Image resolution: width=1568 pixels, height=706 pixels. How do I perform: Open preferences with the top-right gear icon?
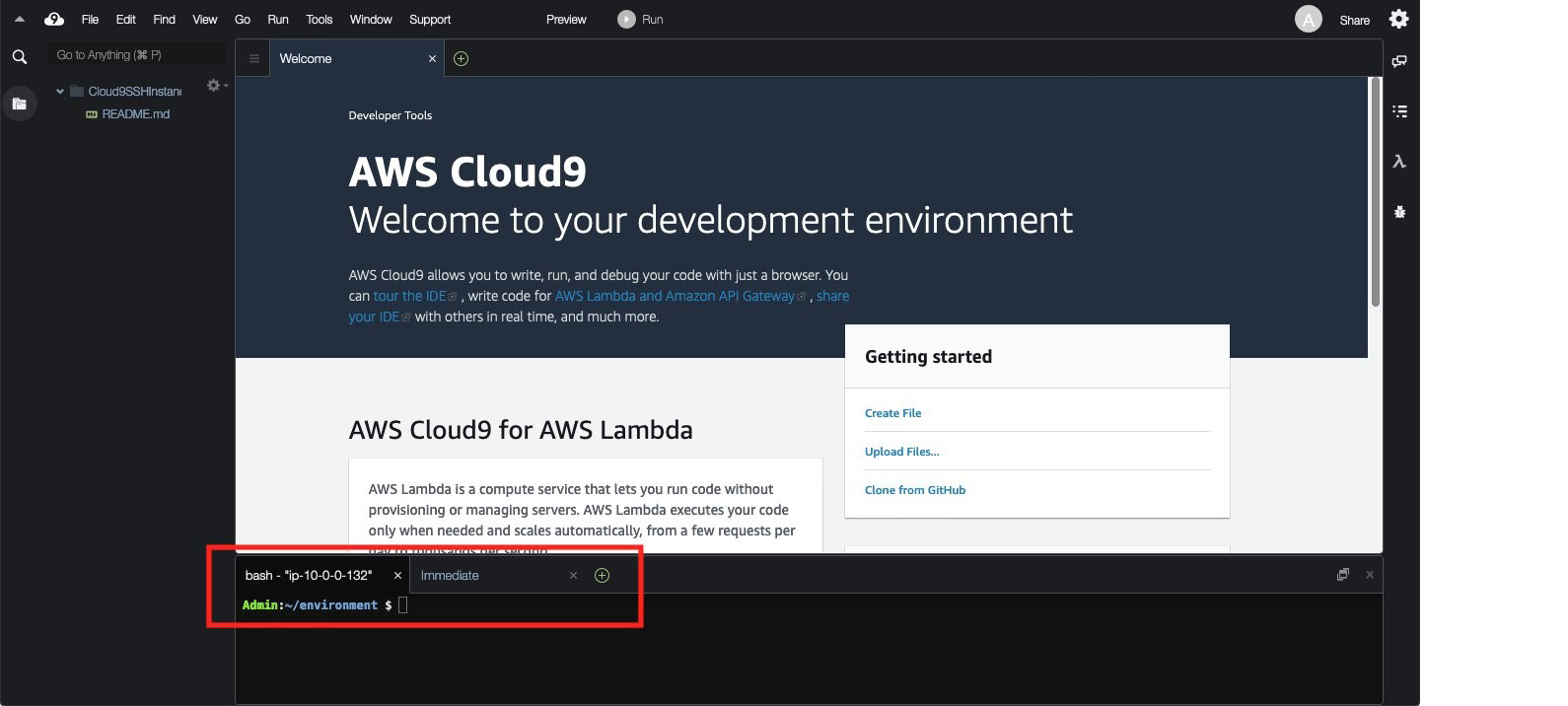(1398, 19)
